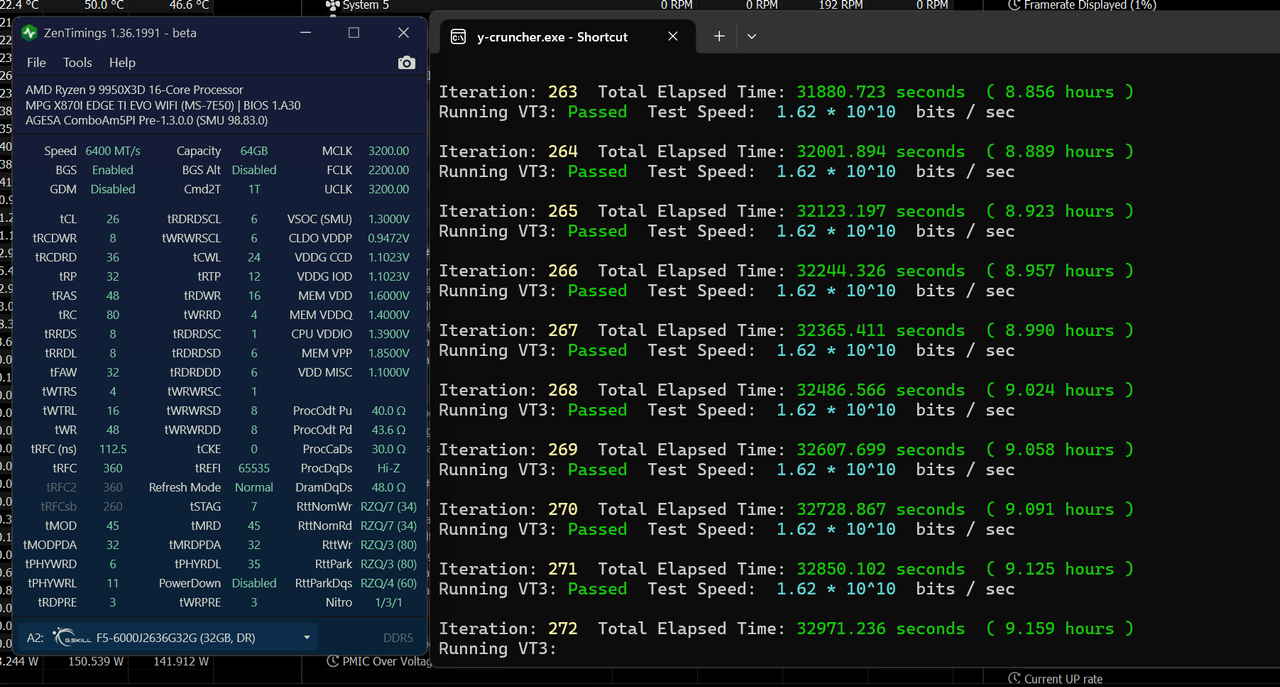Click the tREFI value 65535
This screenshot has height=687, width=1280.
(x=254, y=468)
